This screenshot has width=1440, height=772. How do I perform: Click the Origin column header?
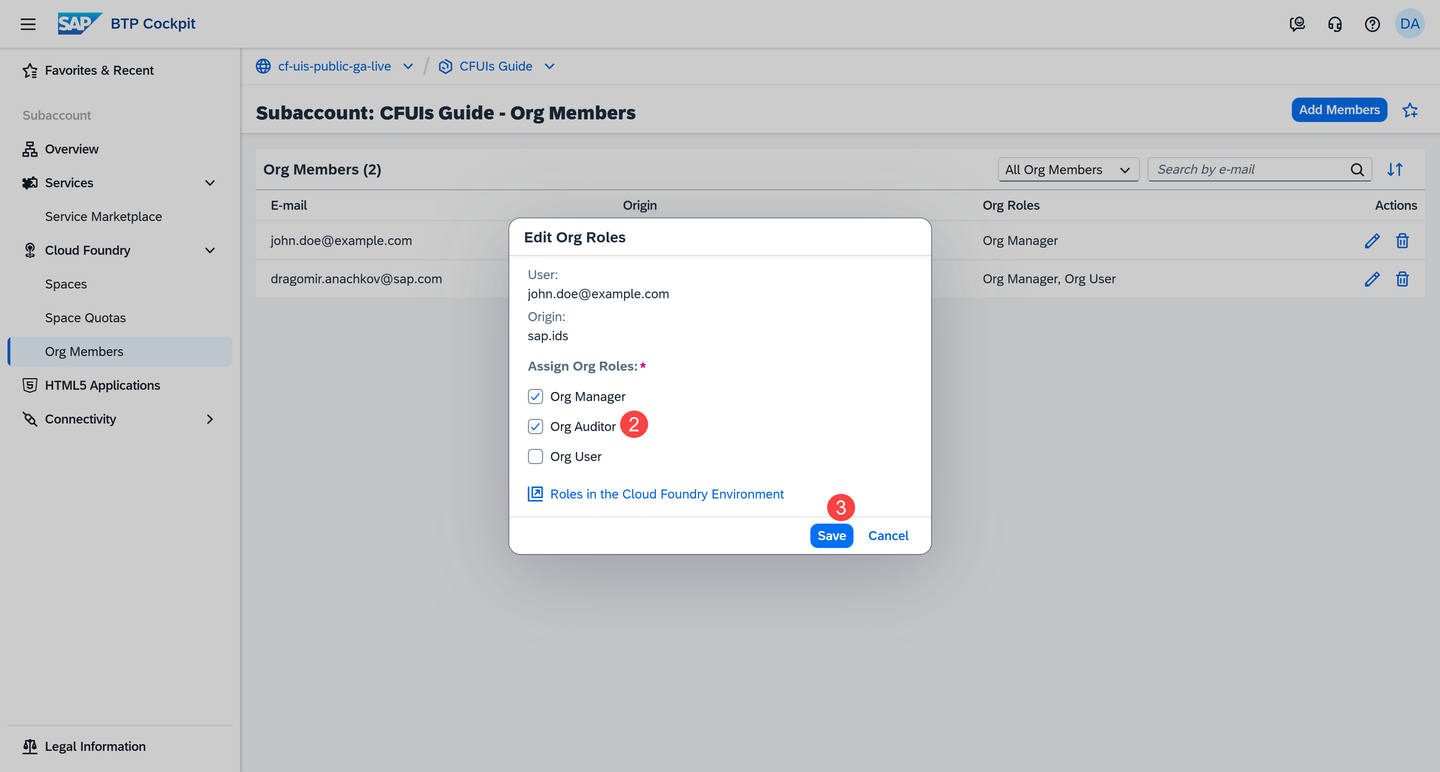[640, 205]
